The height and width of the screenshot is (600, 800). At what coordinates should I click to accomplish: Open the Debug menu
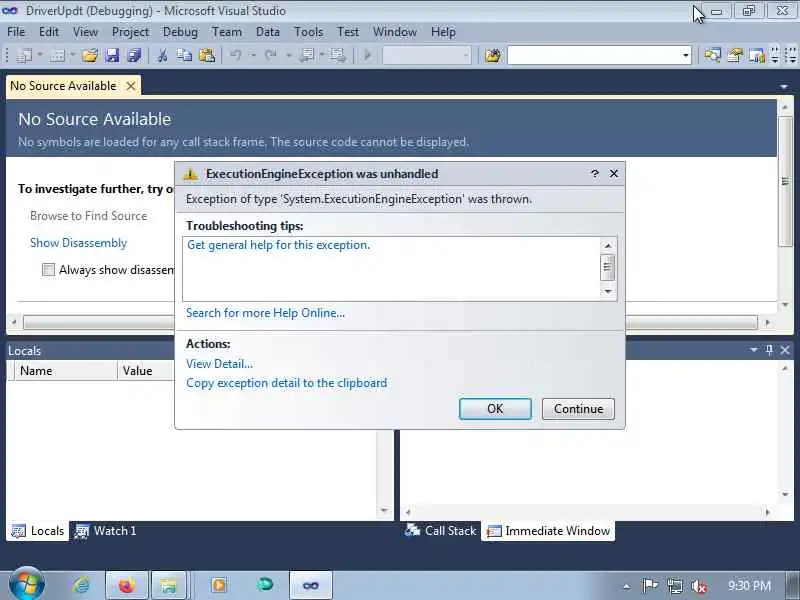(180, 32)
